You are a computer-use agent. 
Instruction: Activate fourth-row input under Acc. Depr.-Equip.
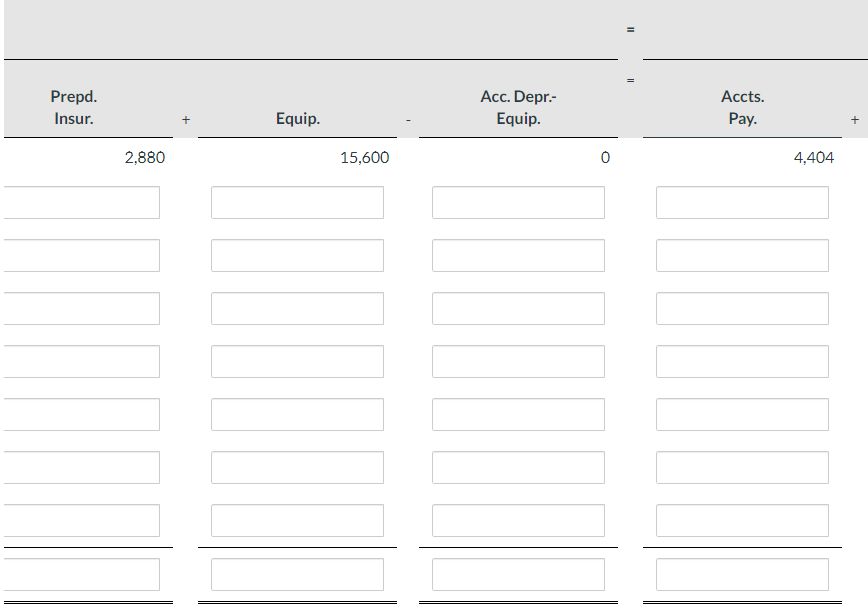[518, 361]
